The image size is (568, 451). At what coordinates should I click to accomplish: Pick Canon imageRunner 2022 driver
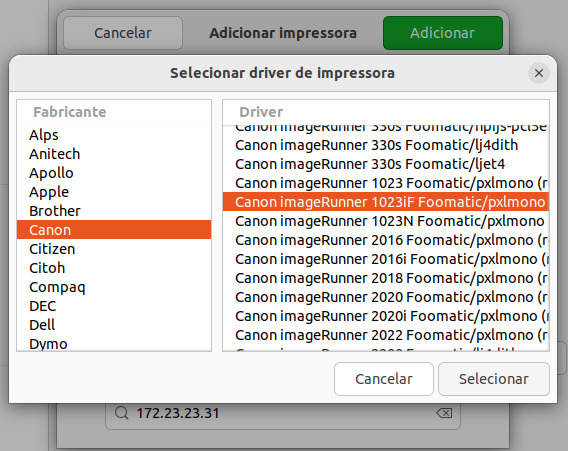click(x=386, y=335)
